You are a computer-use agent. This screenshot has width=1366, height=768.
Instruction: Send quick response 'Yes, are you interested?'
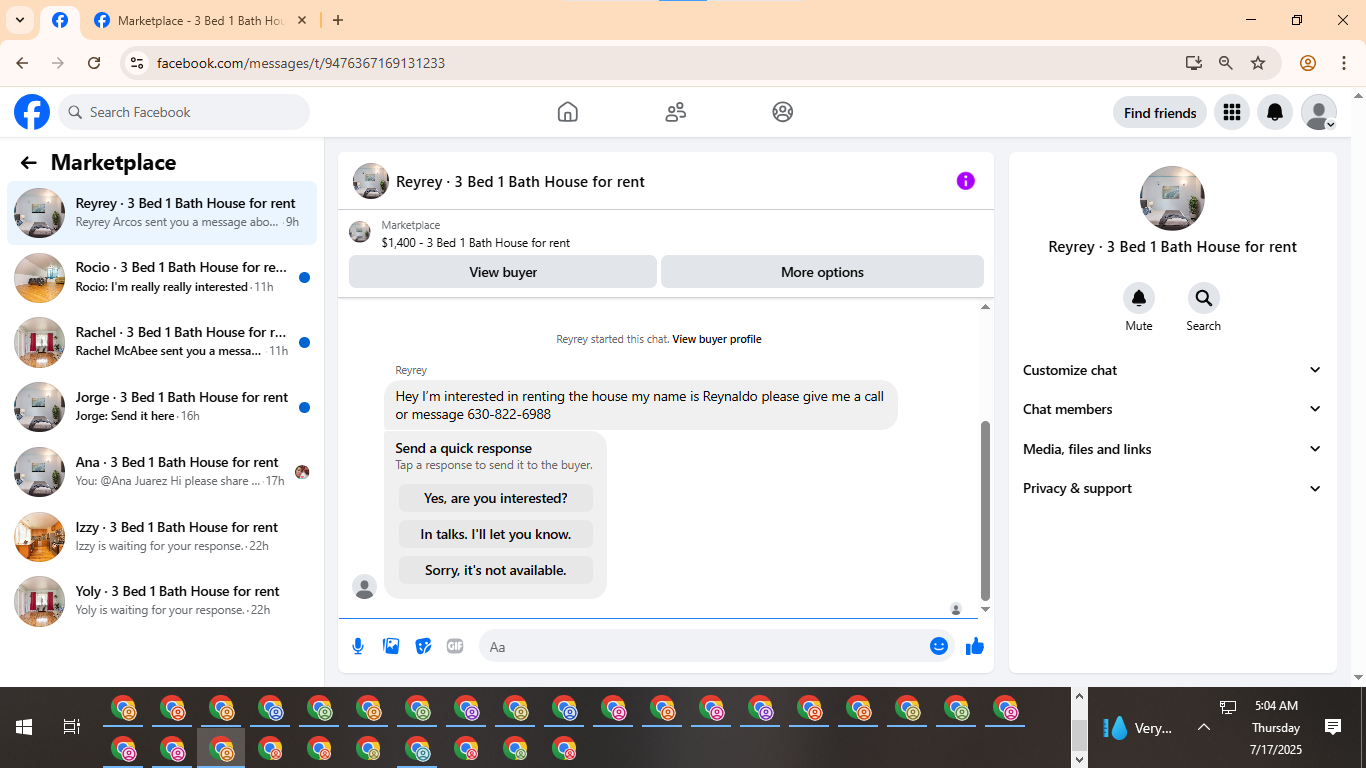pyautogui.click(x=496, y=498)
